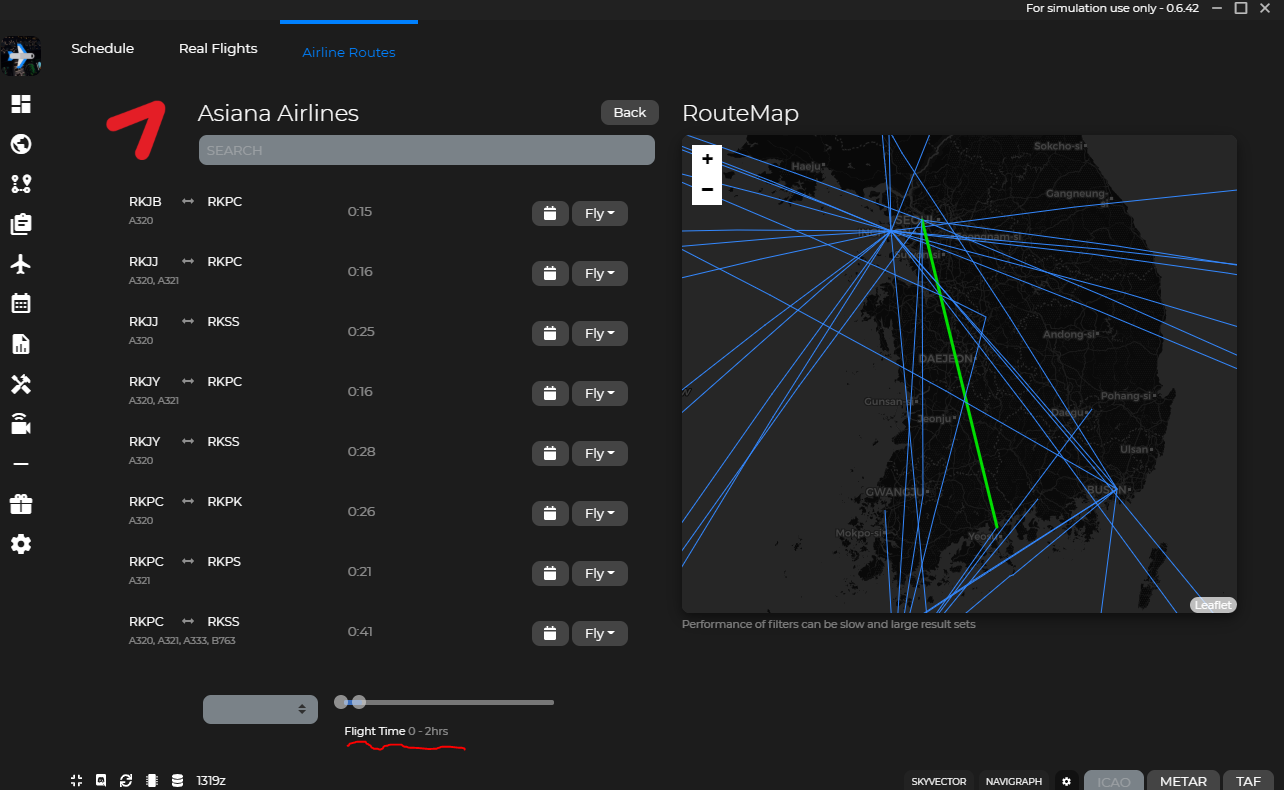Click the NAVIGRAPH button

[x=1014, y=781]
